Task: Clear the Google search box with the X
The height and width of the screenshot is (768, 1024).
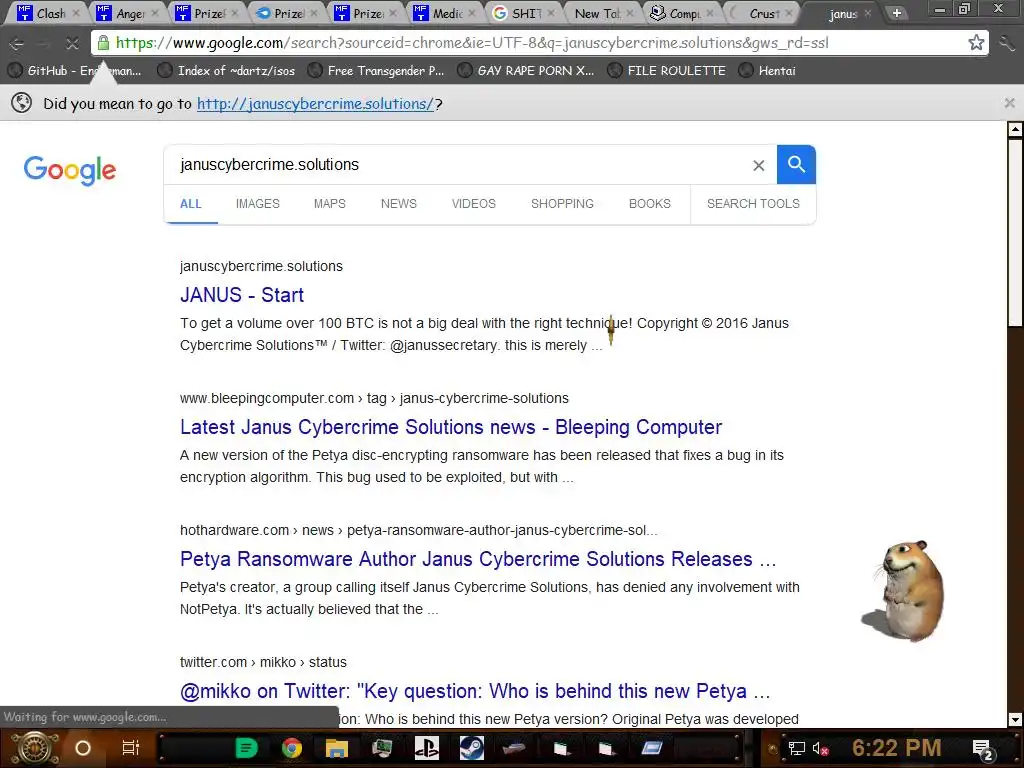Action: 758,166
